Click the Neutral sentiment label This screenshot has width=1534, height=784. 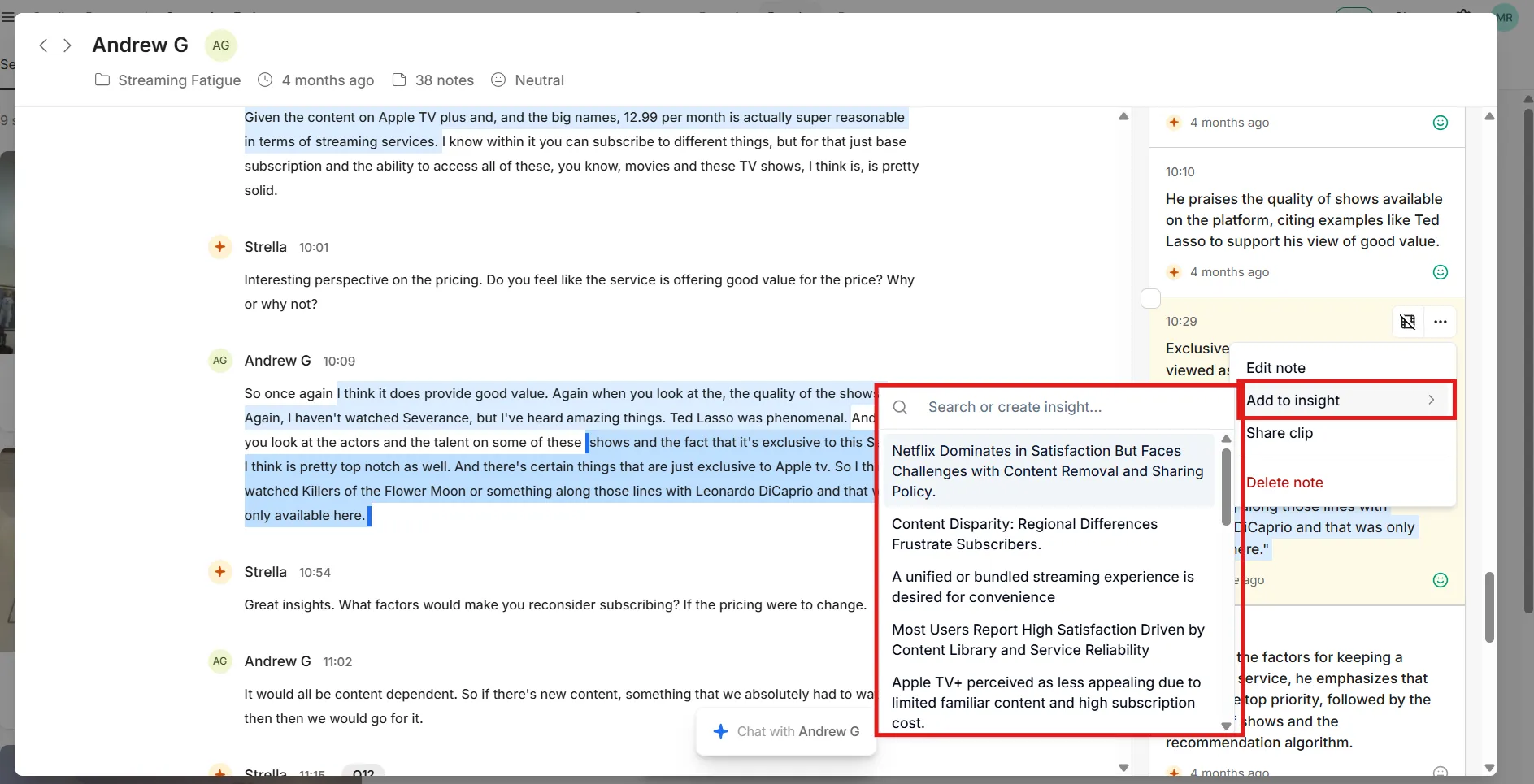pyautogui.click(x=539, y=80)
